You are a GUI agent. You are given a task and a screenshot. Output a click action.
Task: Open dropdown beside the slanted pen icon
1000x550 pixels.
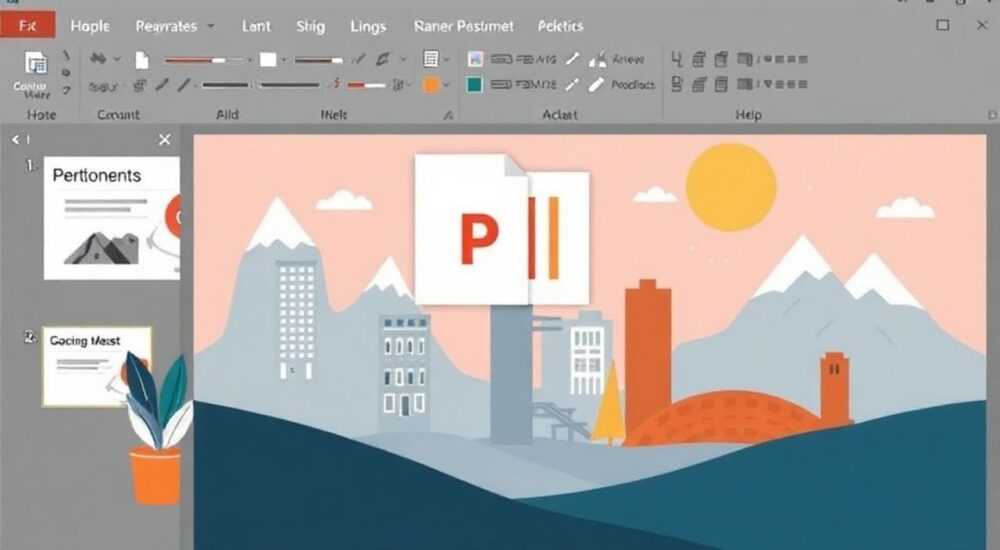403,59
